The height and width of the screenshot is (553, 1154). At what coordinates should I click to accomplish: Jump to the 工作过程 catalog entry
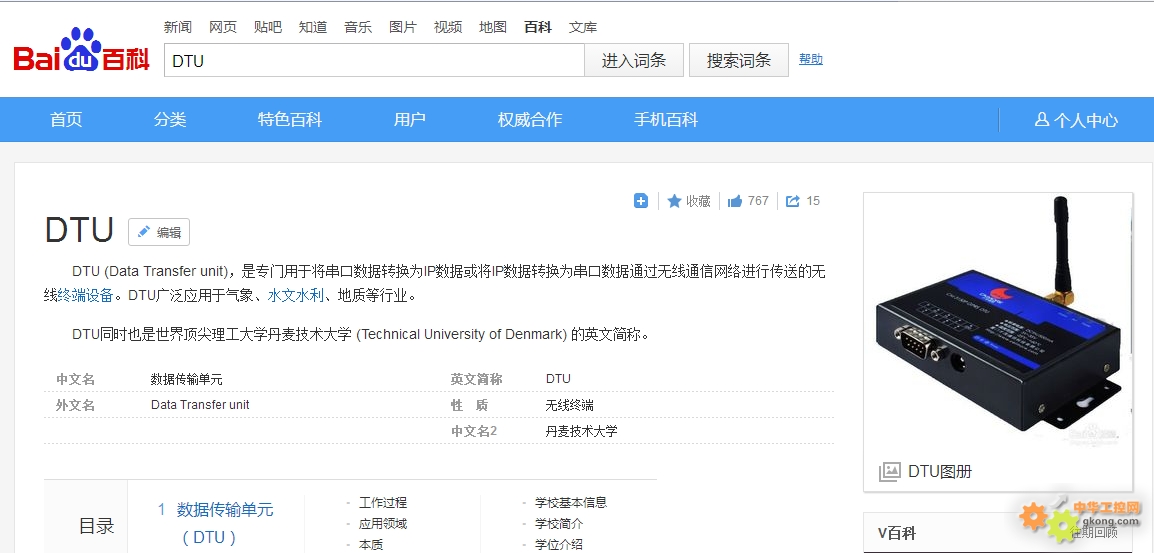coord(383,503)
